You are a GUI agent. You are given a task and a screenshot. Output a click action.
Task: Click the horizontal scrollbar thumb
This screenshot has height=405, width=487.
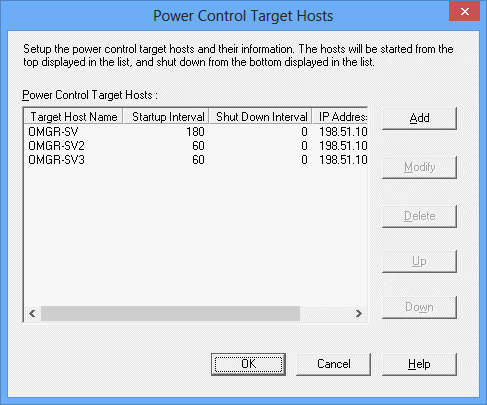coord(170,313)
